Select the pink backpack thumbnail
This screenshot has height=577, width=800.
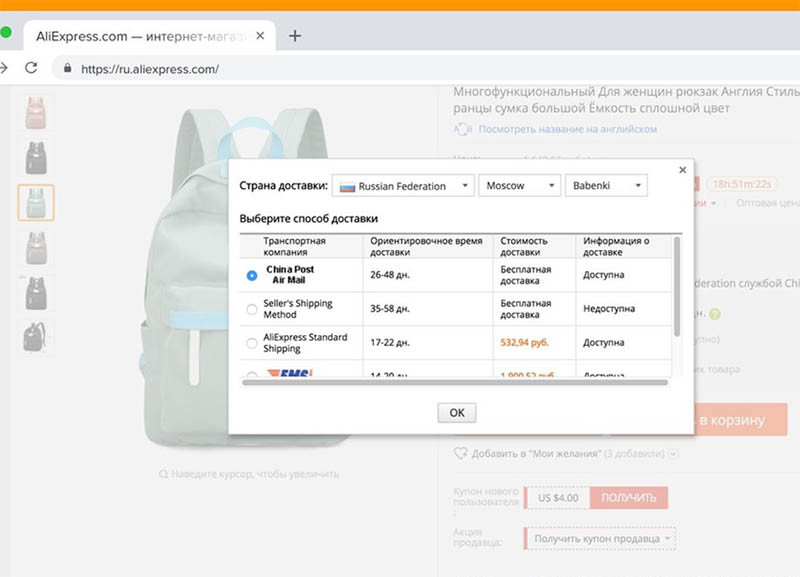(35, 112)
